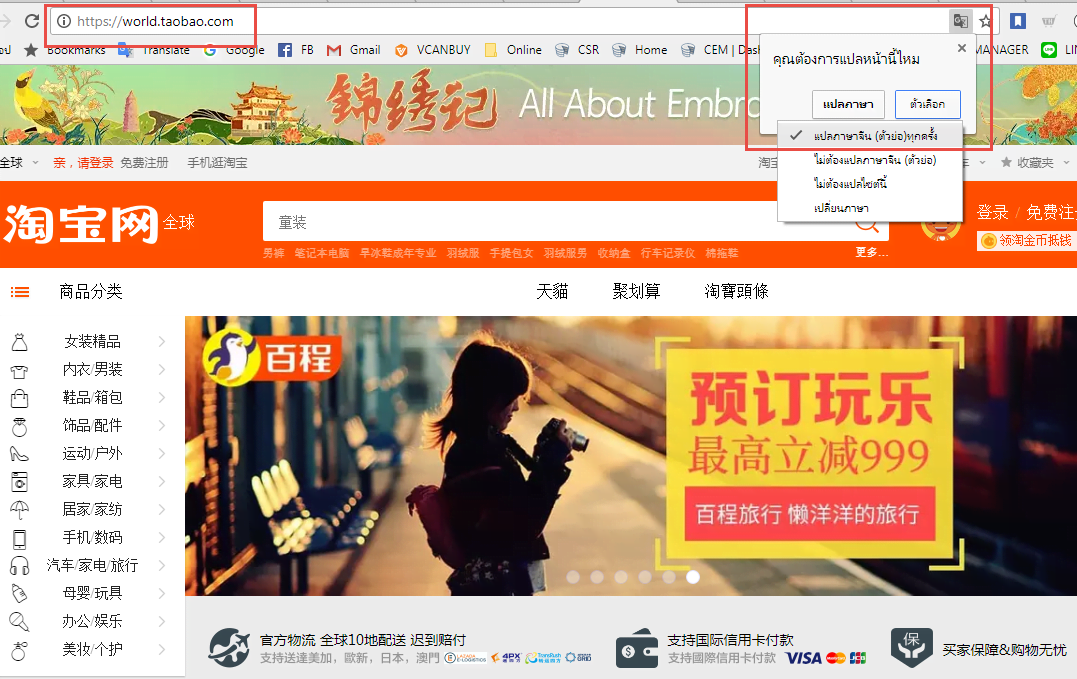Show more hot searches via 更多...
Viewport: 1077px width, 679px height.
(x=872, y=253)
